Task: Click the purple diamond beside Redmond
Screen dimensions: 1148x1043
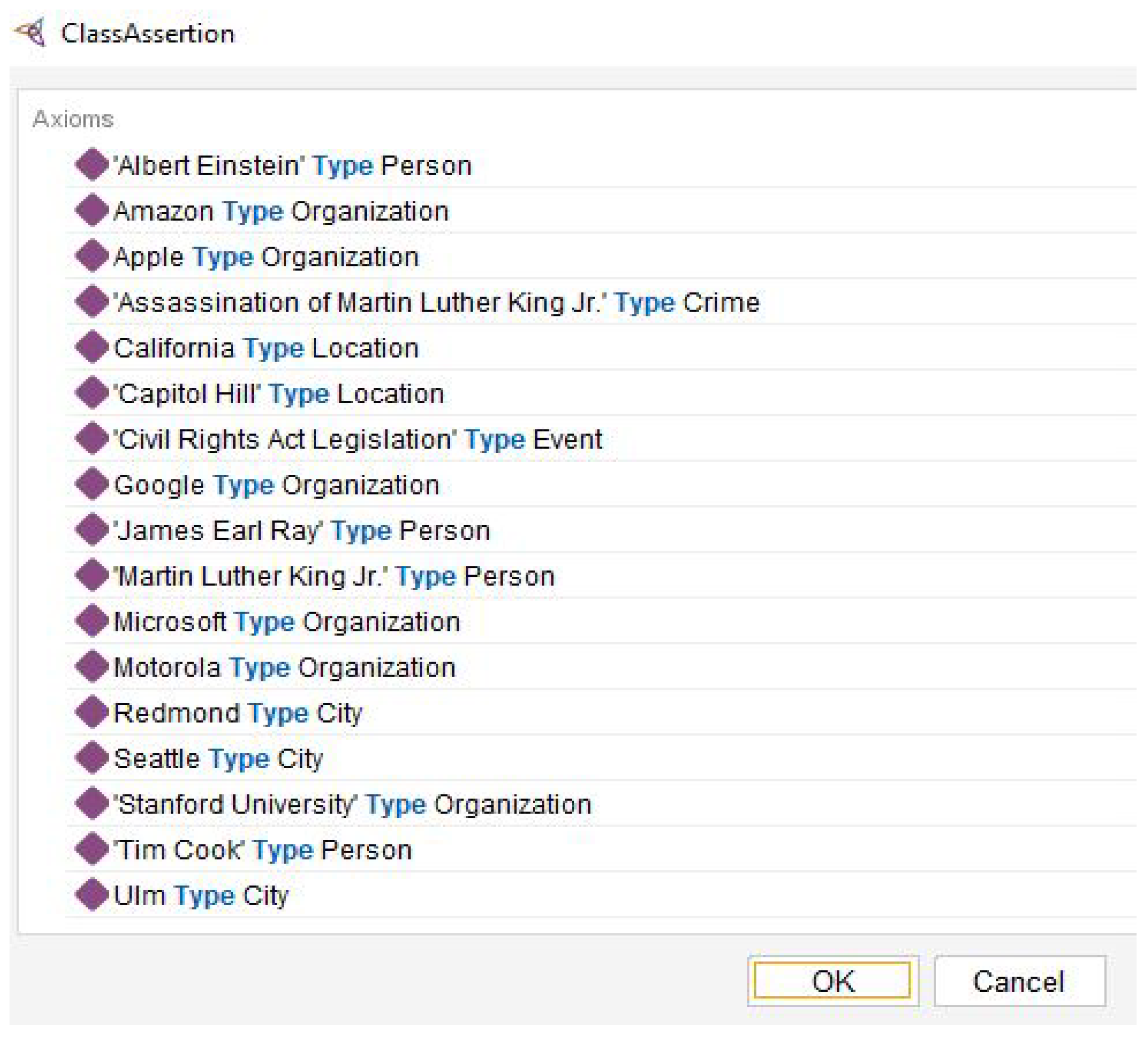Action: pyautogui.click(x=92, y=712)
